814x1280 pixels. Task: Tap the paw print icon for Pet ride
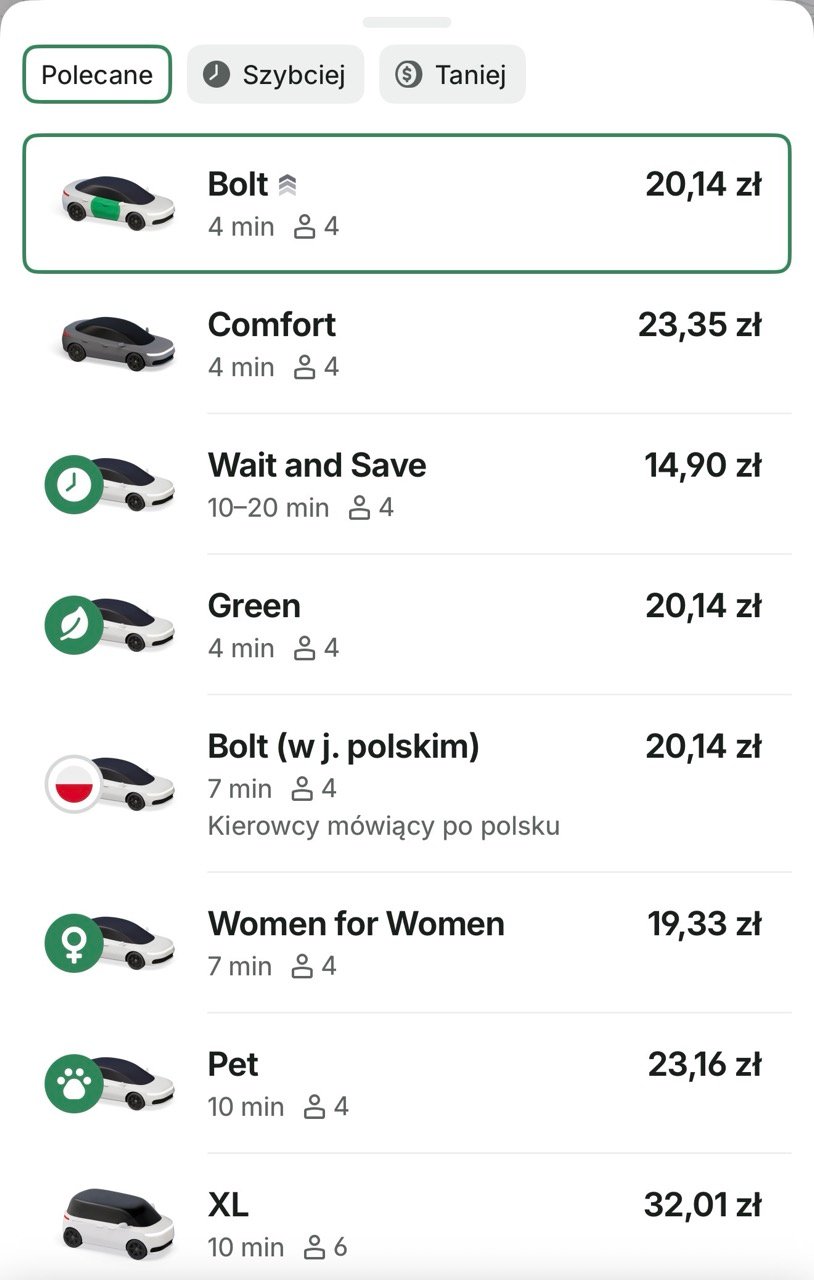pyautogui.click(x=74, y=1084)
